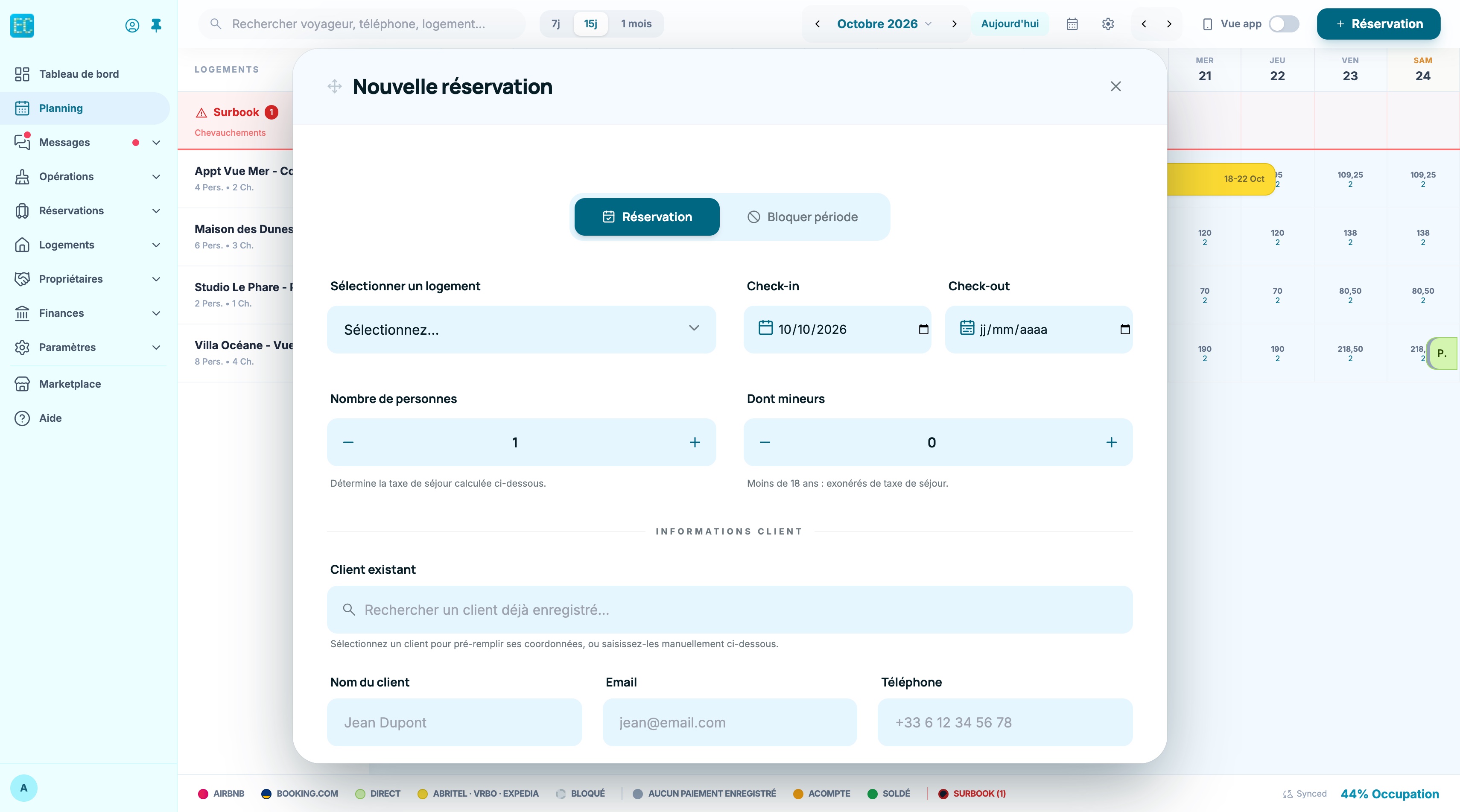Close the Nouvelle réservation dialog

[1115, 86]
